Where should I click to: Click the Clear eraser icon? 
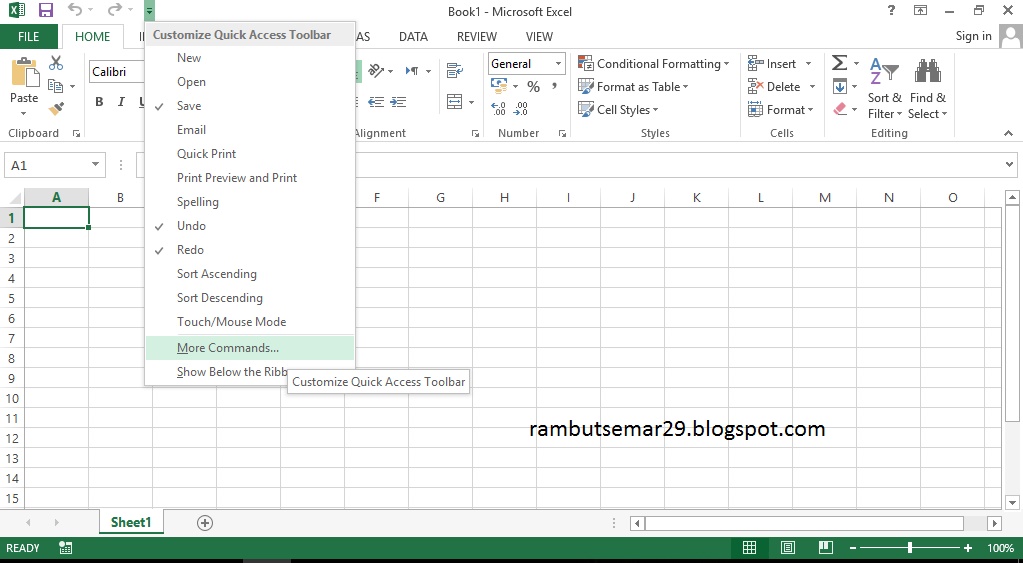(840, 109)
